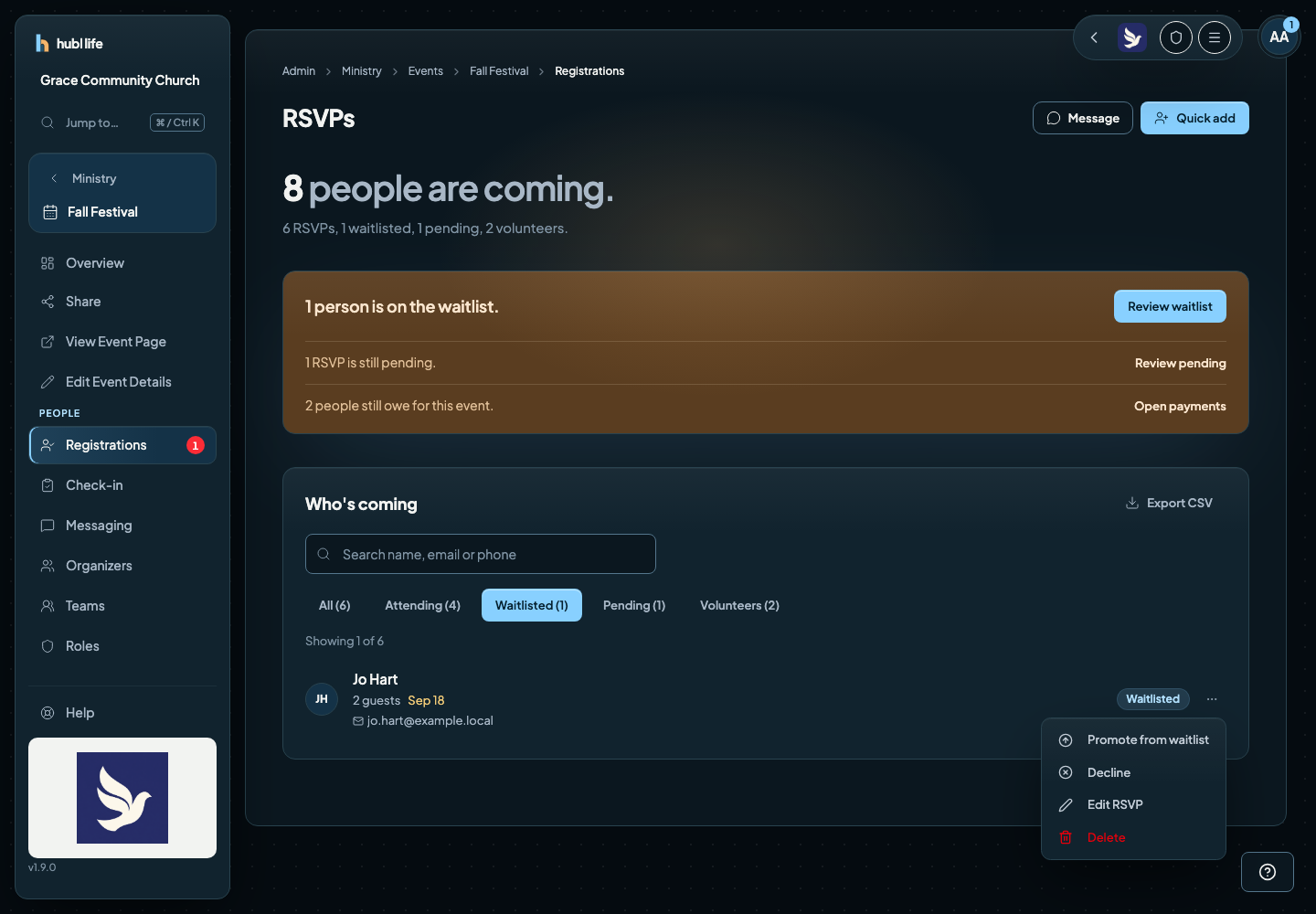Click the Jo Hart name

pos(376,679)
